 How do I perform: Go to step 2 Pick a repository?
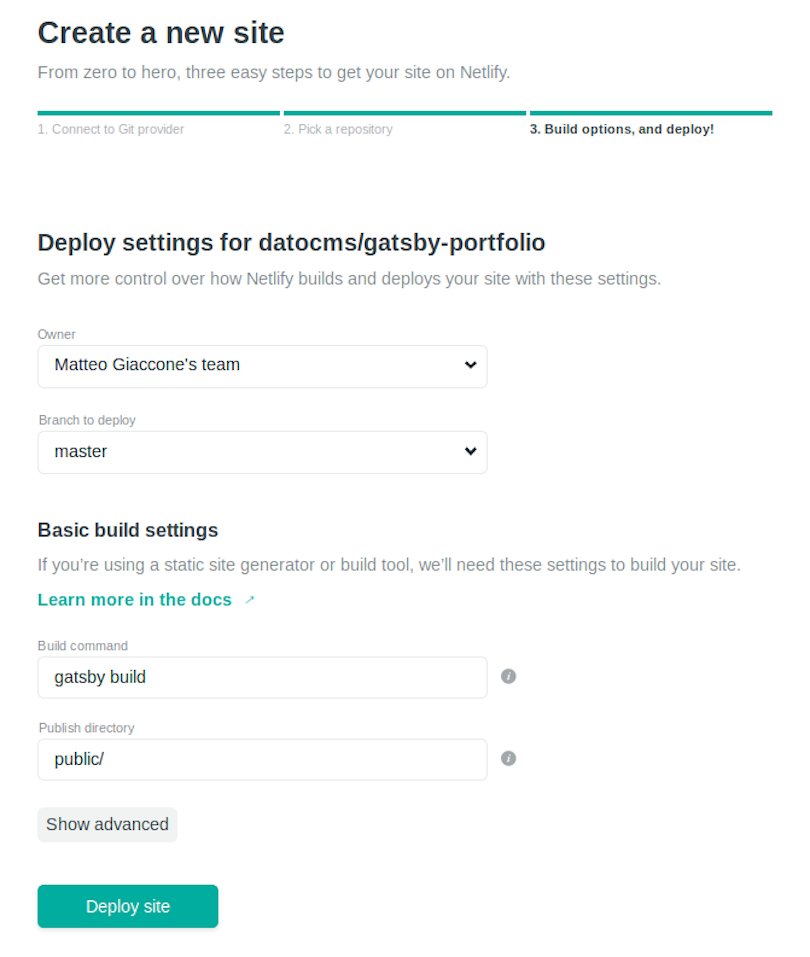click(x=338, y=129)
